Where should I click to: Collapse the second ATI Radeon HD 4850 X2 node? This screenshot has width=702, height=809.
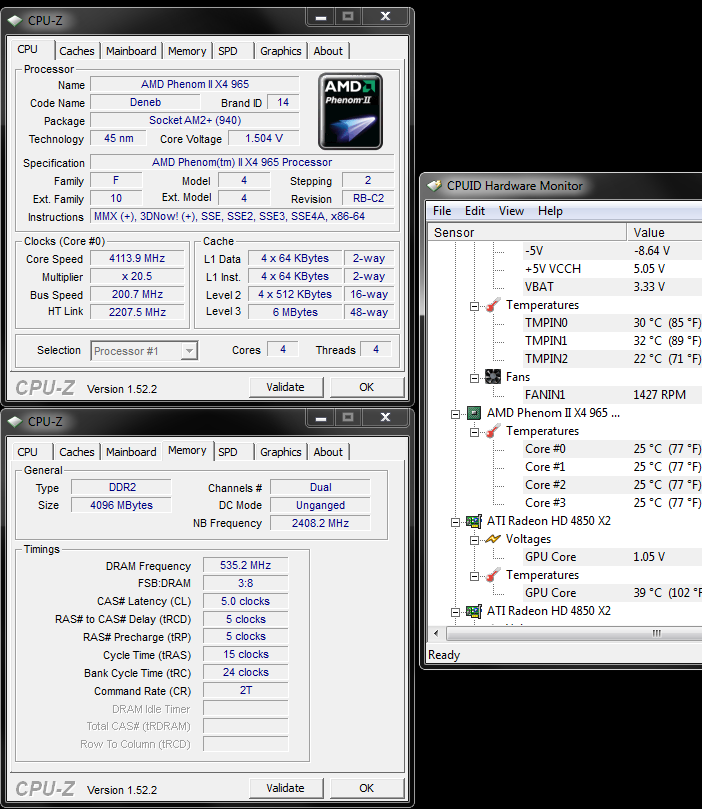click(x=455, y=612)
